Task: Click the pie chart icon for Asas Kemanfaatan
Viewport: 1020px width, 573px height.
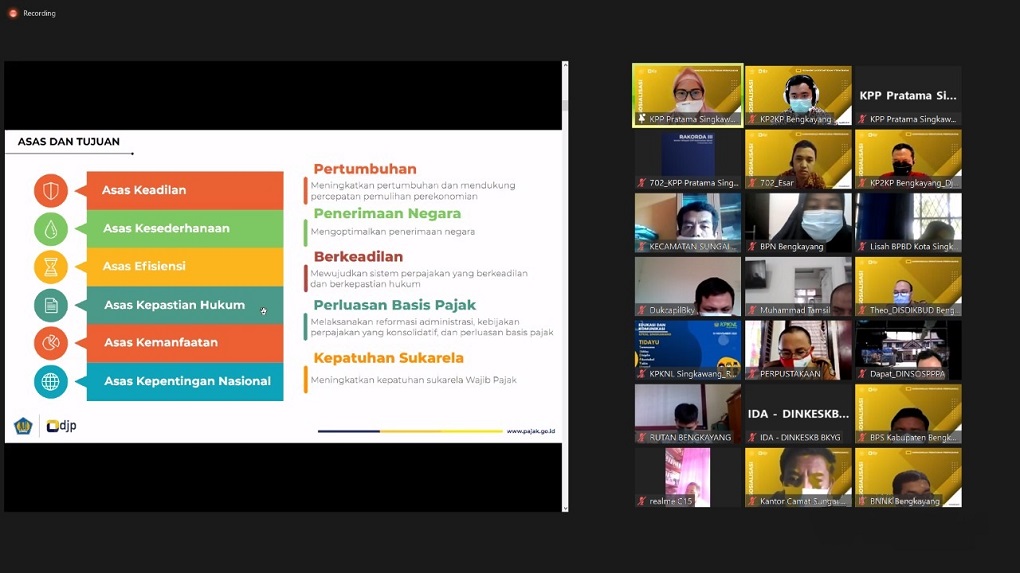Action: pos(51,343)
